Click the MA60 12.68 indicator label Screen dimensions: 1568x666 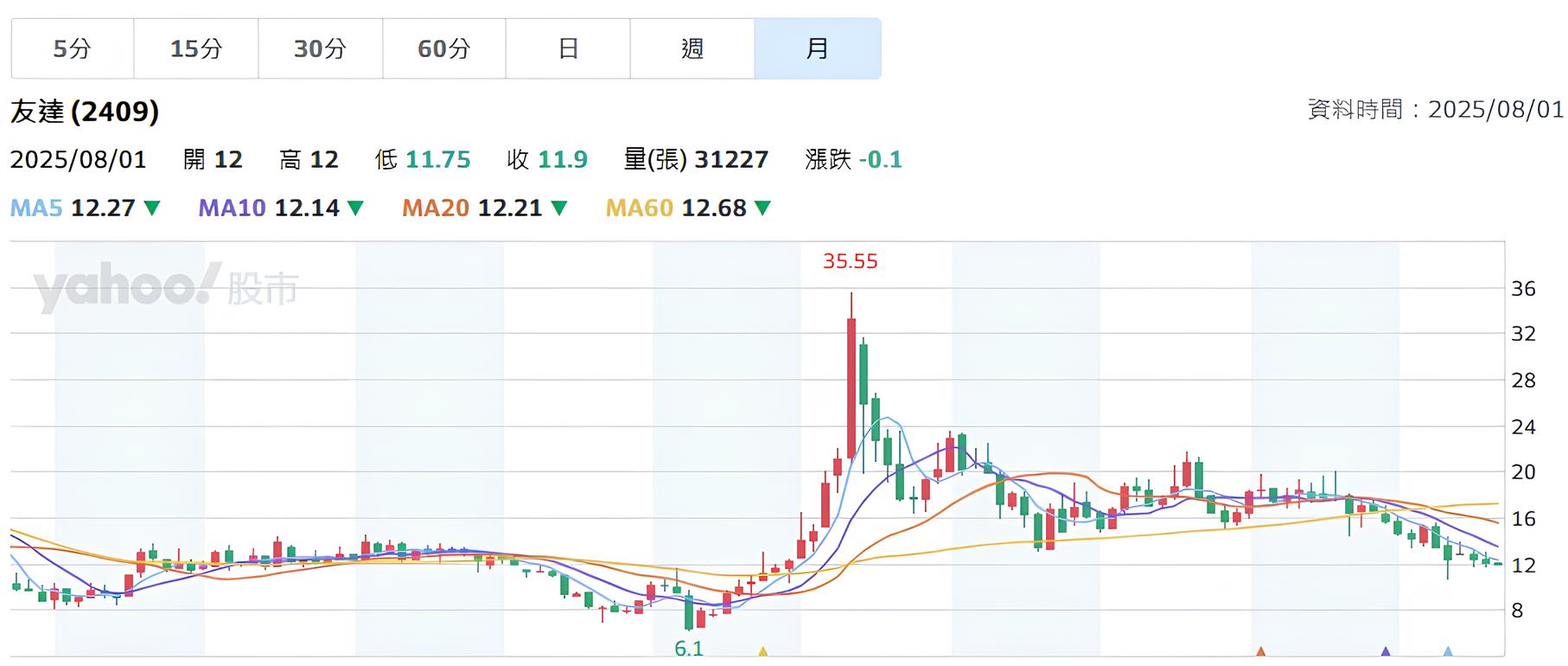[x=676, y=208]
